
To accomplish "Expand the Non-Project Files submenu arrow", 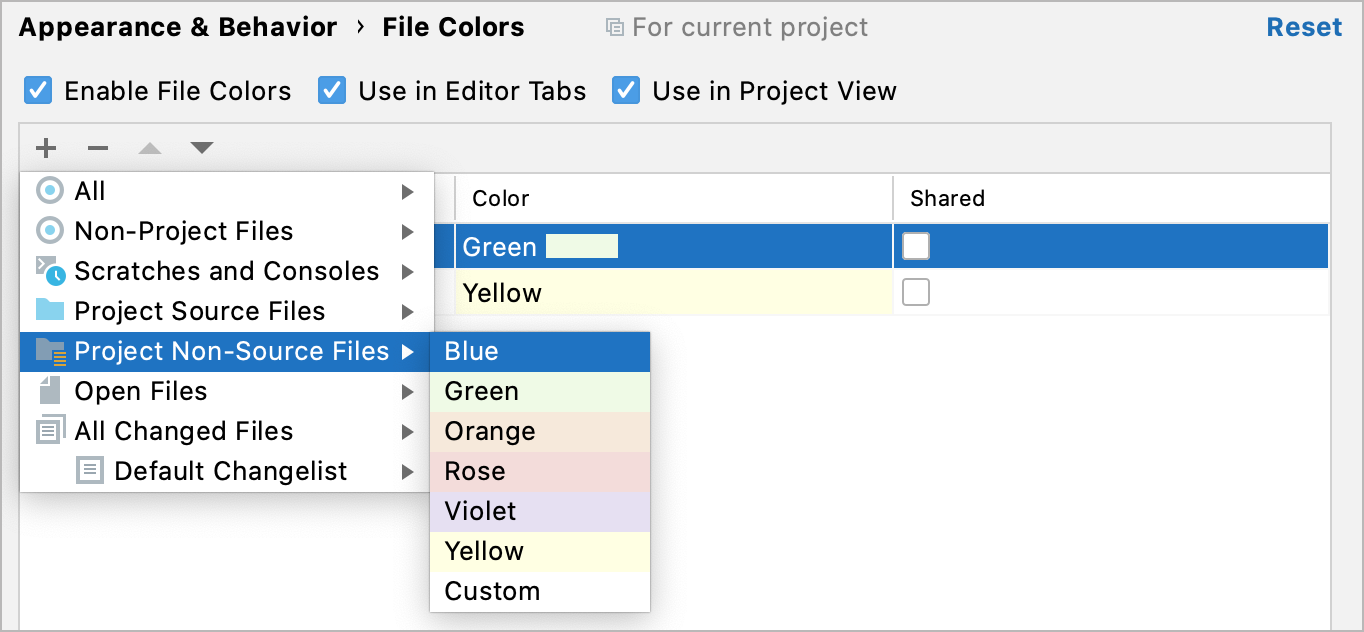I will (x=409, y=231).
